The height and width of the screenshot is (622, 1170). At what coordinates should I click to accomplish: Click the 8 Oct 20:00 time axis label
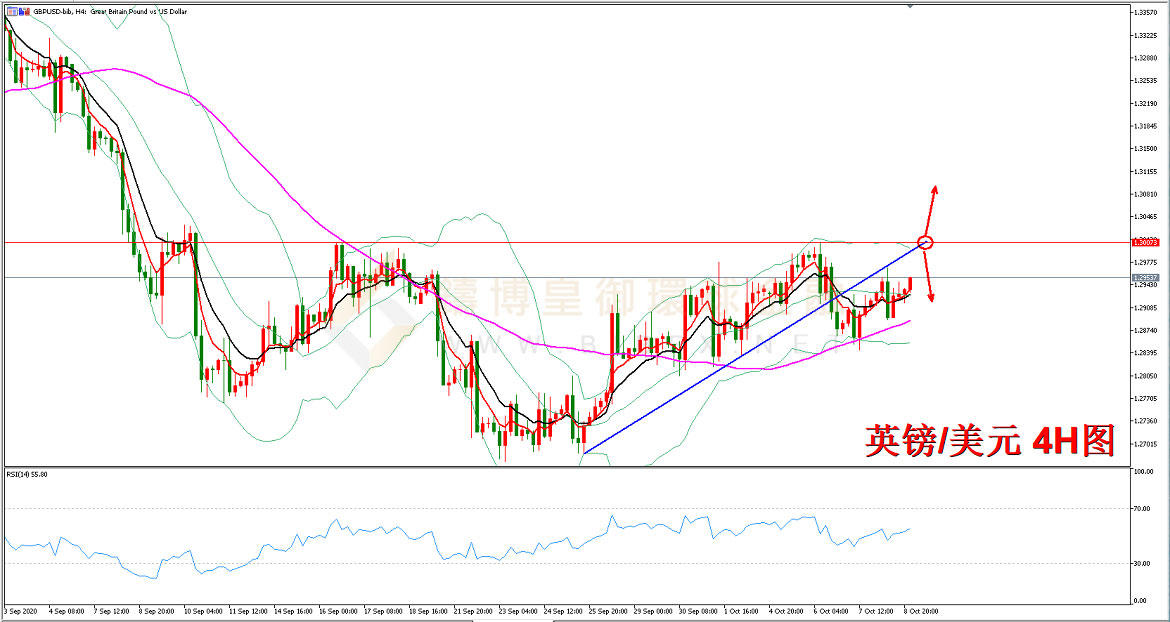pos(920,609)
